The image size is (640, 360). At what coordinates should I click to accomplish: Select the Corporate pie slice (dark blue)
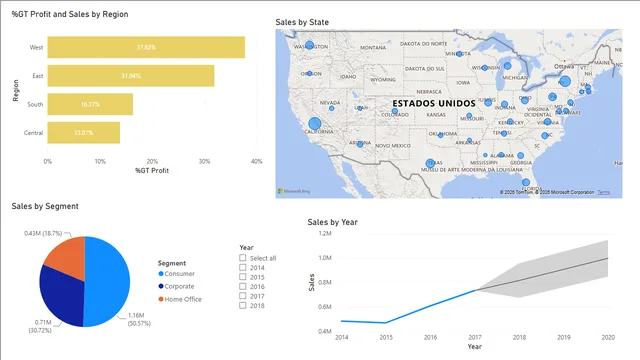[61, 296]
